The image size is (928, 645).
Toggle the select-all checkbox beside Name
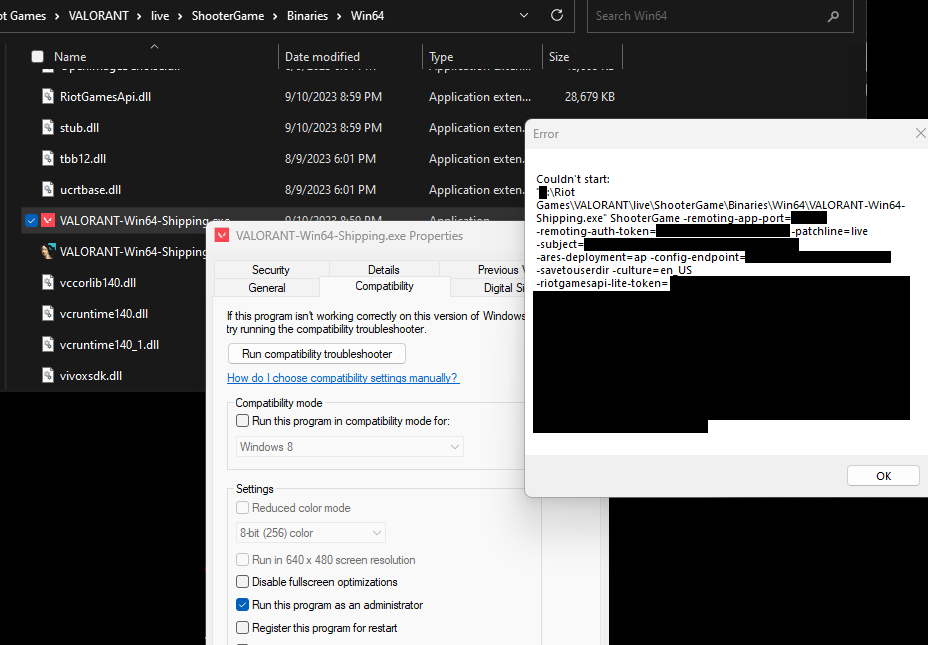coord(37,57)
